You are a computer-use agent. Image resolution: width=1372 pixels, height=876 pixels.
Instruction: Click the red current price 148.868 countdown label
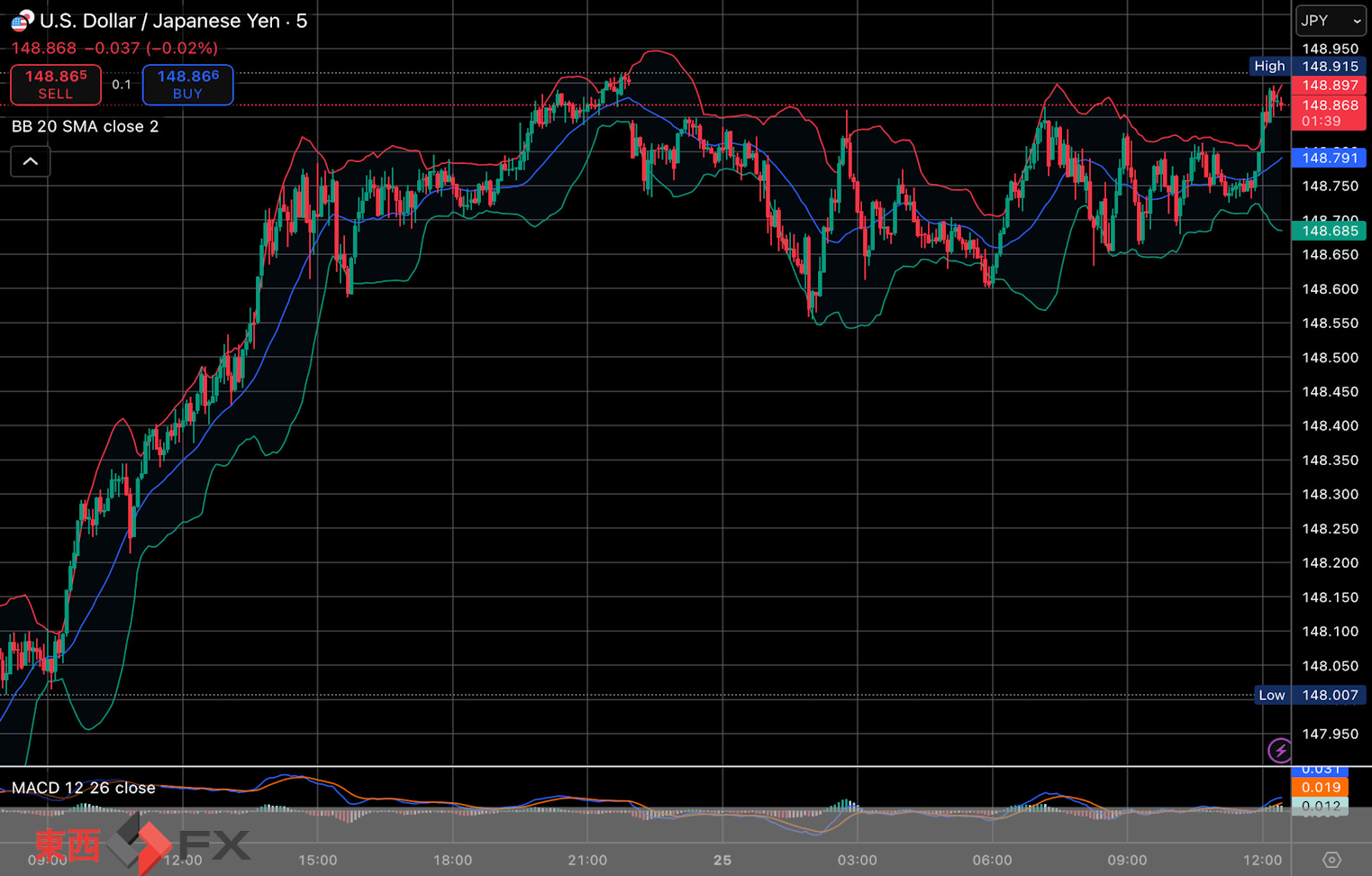[1329, 113]
